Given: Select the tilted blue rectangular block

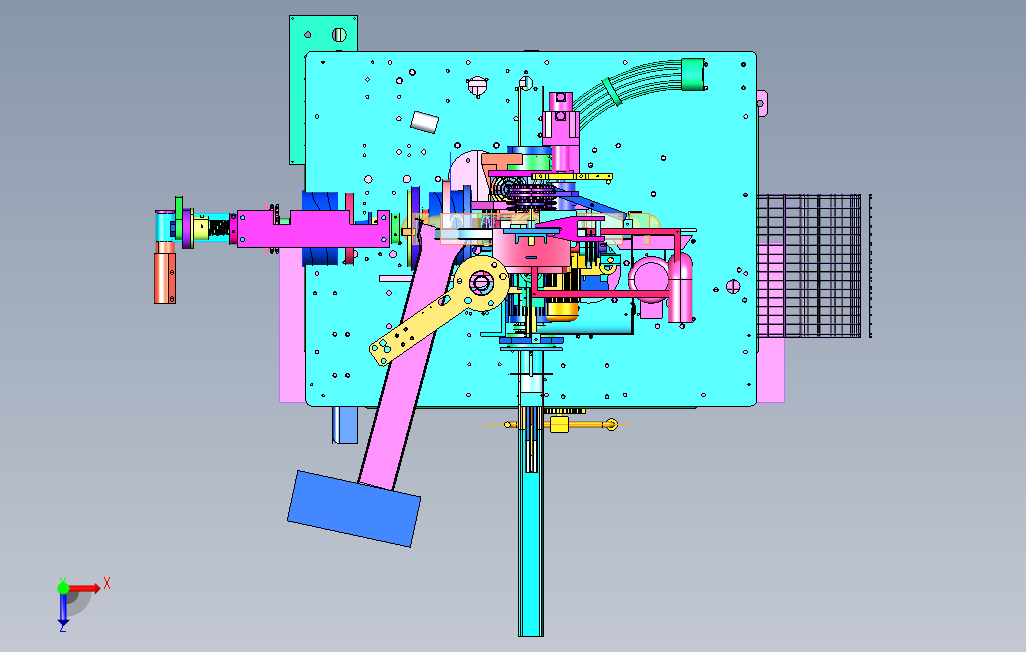Looking at the screenshot, I should tap(354, 509).
